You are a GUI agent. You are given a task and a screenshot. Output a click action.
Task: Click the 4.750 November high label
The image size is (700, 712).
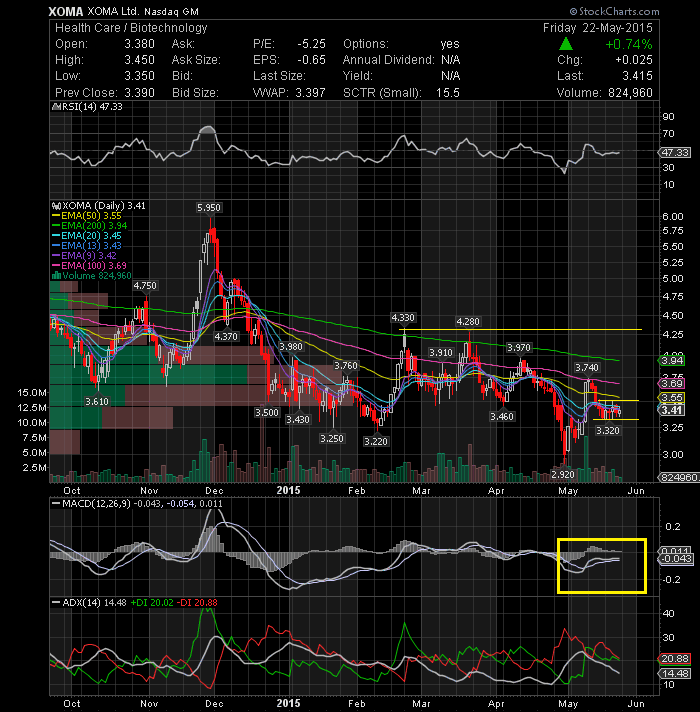(x=145, y=286)
